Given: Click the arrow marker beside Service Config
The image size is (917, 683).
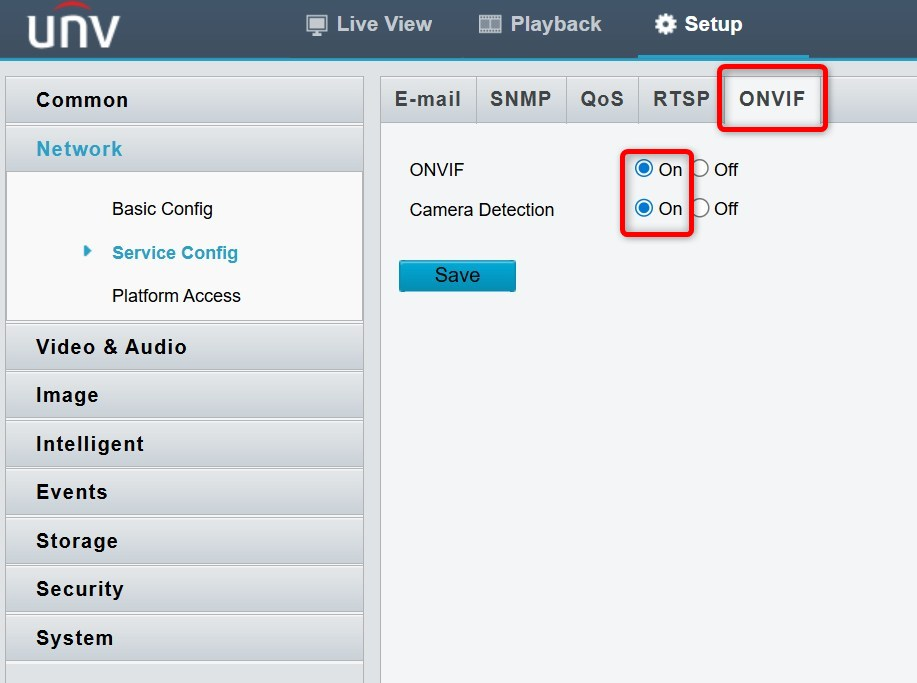Looking at the screenshot, I should (87, 251).
